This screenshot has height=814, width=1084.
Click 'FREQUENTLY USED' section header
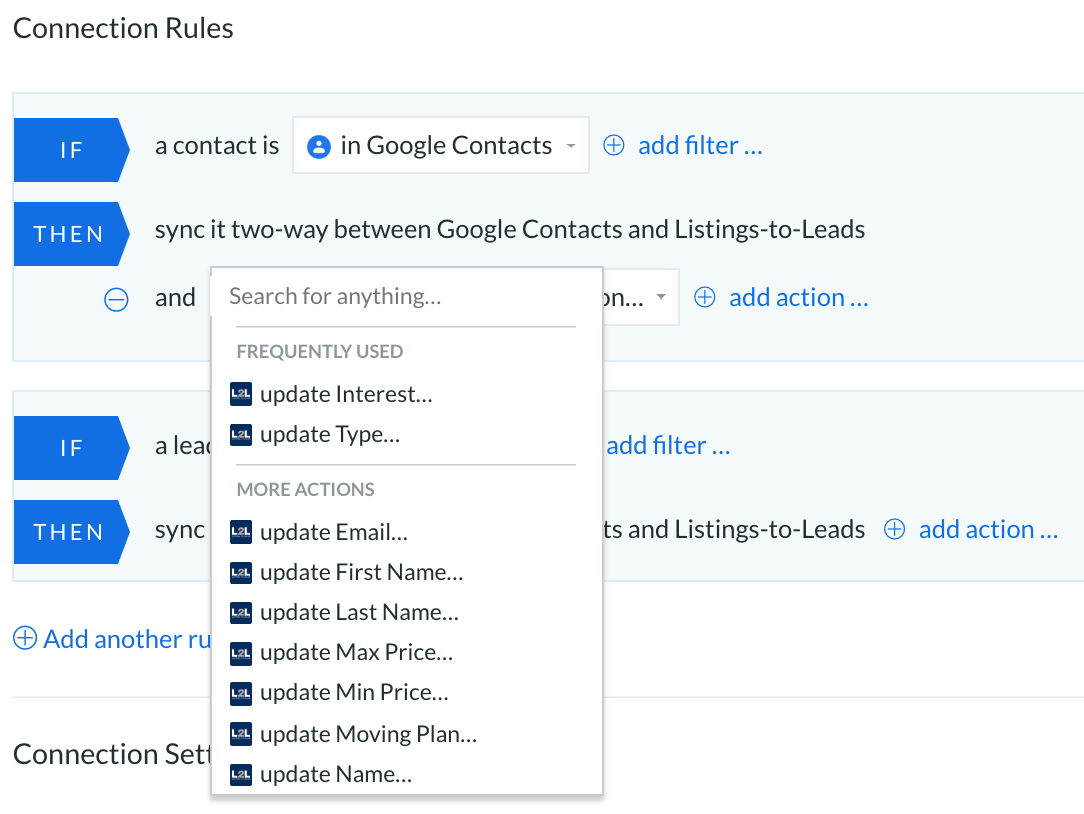point(320,351)
